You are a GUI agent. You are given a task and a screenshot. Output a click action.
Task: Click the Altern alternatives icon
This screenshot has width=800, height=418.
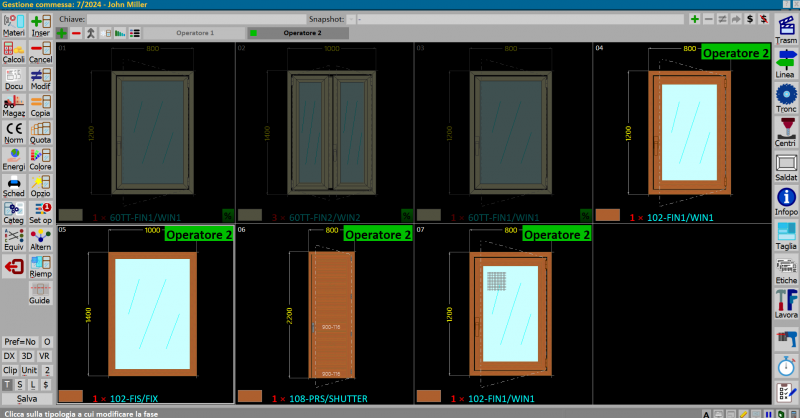[40, 240]
